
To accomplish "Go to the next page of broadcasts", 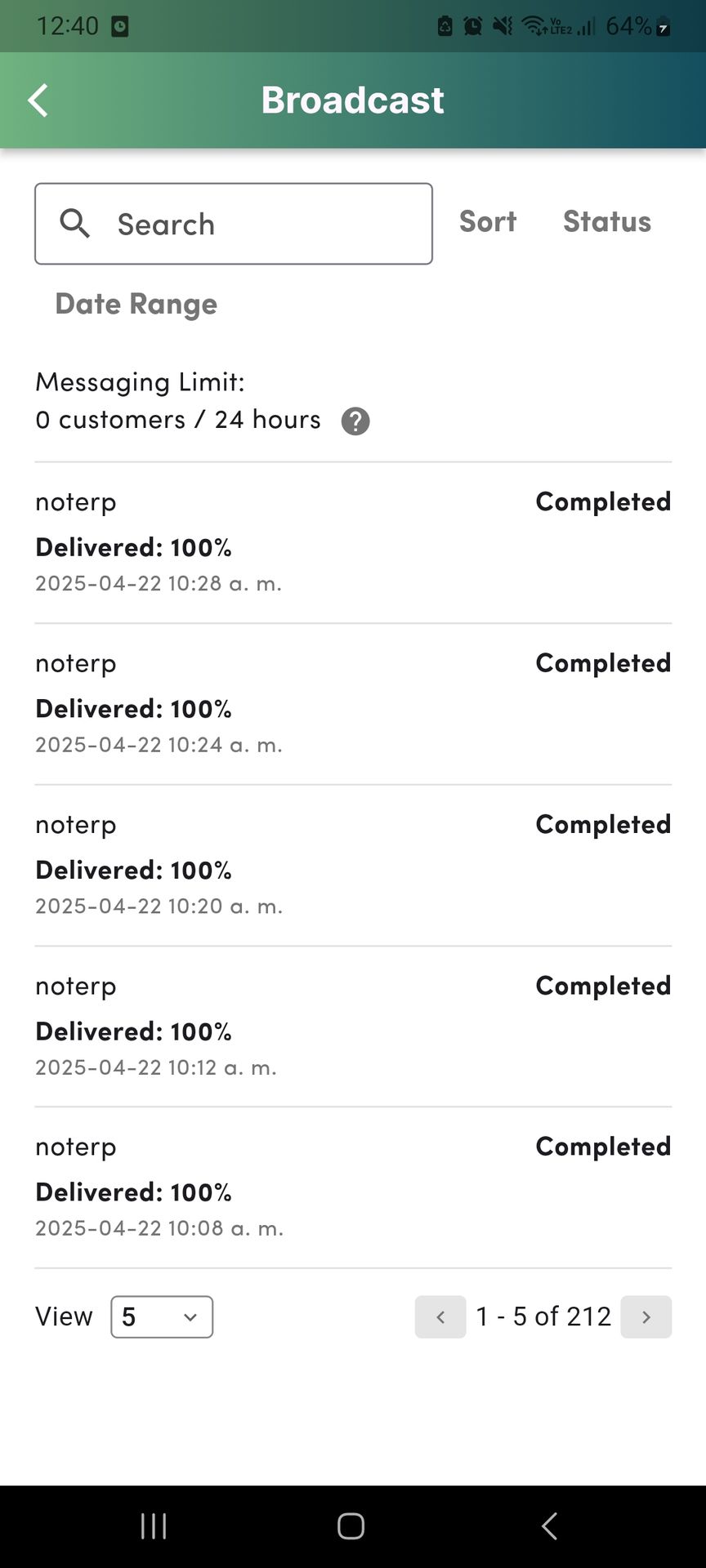I will pyautogui.click(x=646, y=1316).
